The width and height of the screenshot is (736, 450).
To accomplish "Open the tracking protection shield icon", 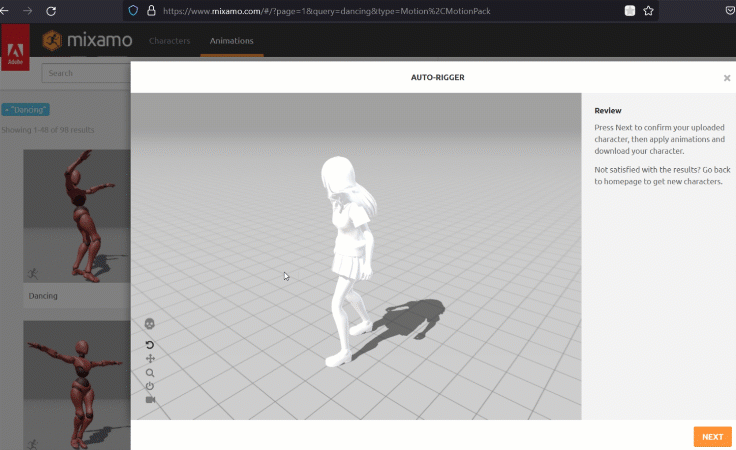I will coord(133,10).
